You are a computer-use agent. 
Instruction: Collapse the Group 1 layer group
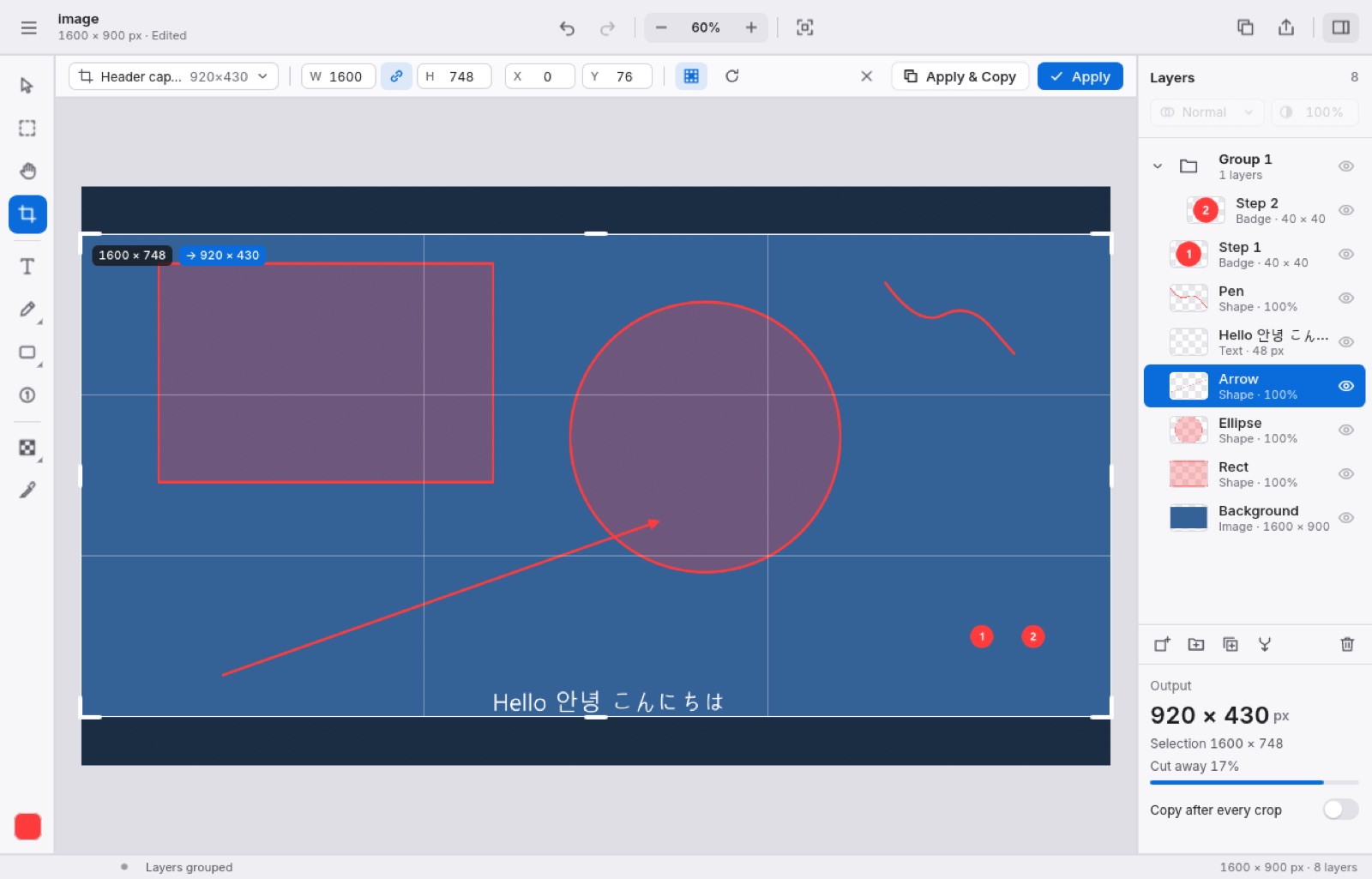tap(1158, 166)
